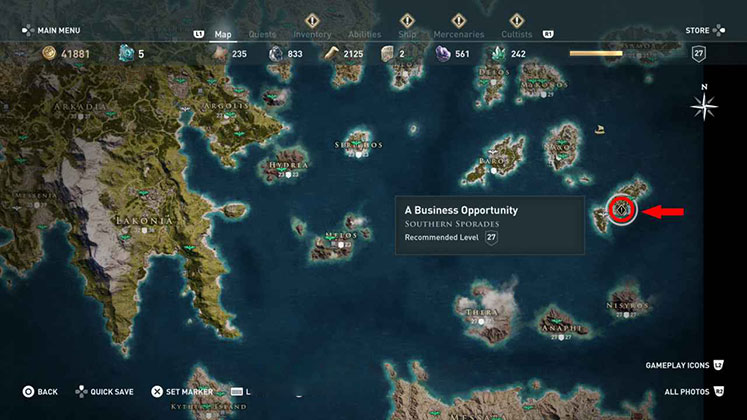The image size is (747, 420).
Task: Open the Cultists tab
Action: pyautogui.click(x=517, y=34)
